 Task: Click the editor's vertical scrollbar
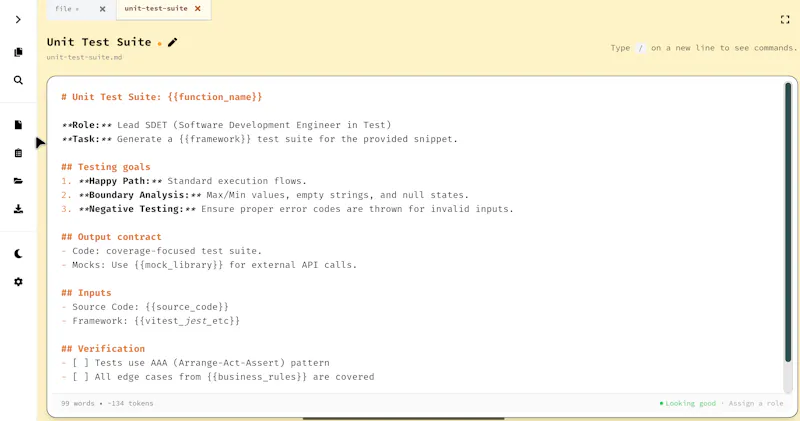788,222
